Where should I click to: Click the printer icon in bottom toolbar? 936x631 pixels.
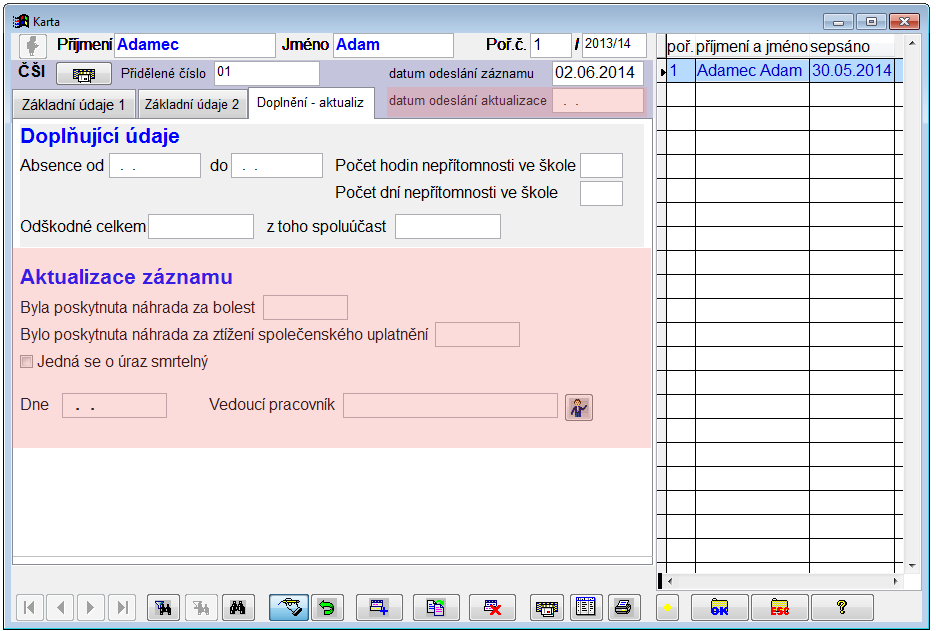pos(622,607)
